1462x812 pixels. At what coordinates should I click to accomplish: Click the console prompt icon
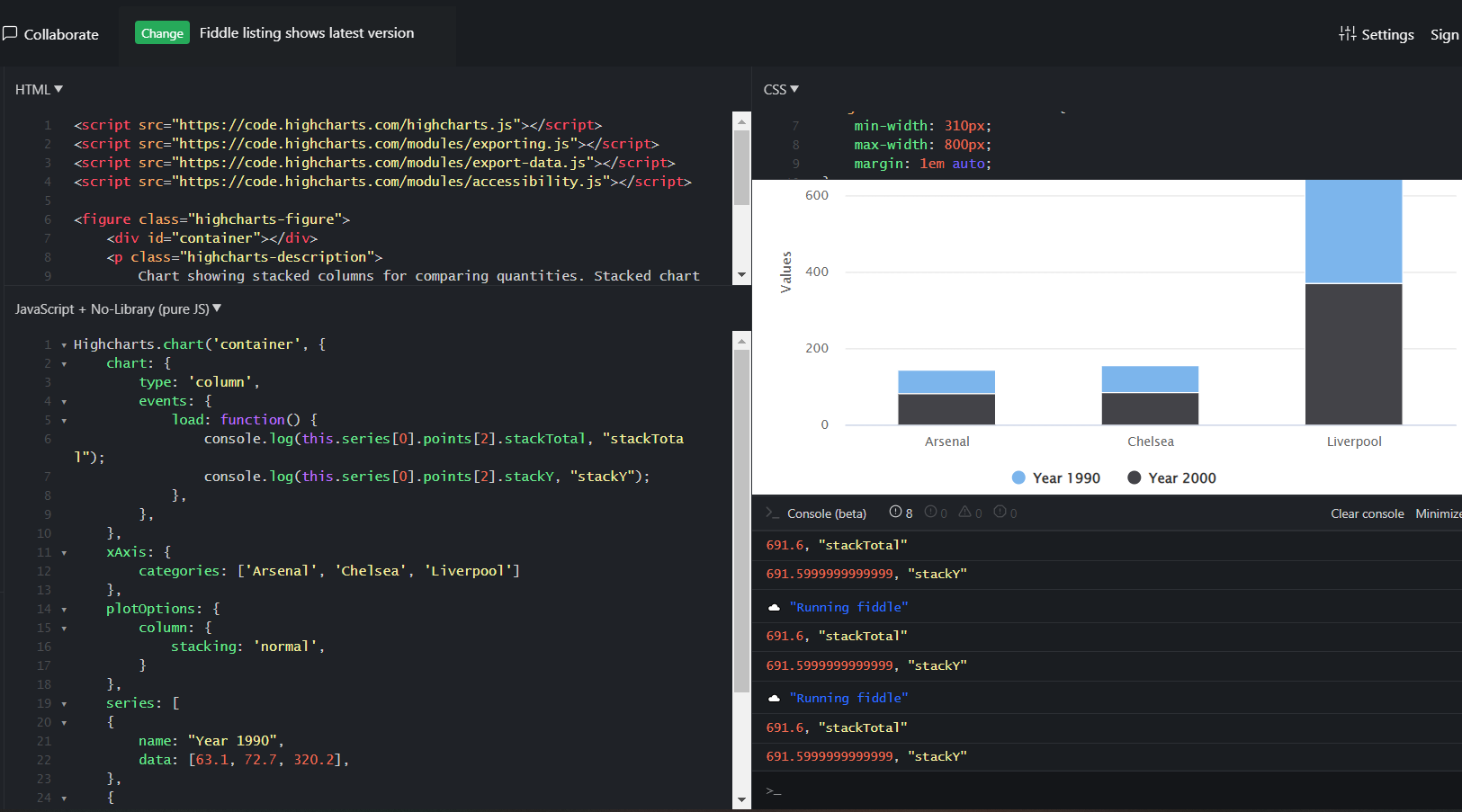tap(772, 513)
